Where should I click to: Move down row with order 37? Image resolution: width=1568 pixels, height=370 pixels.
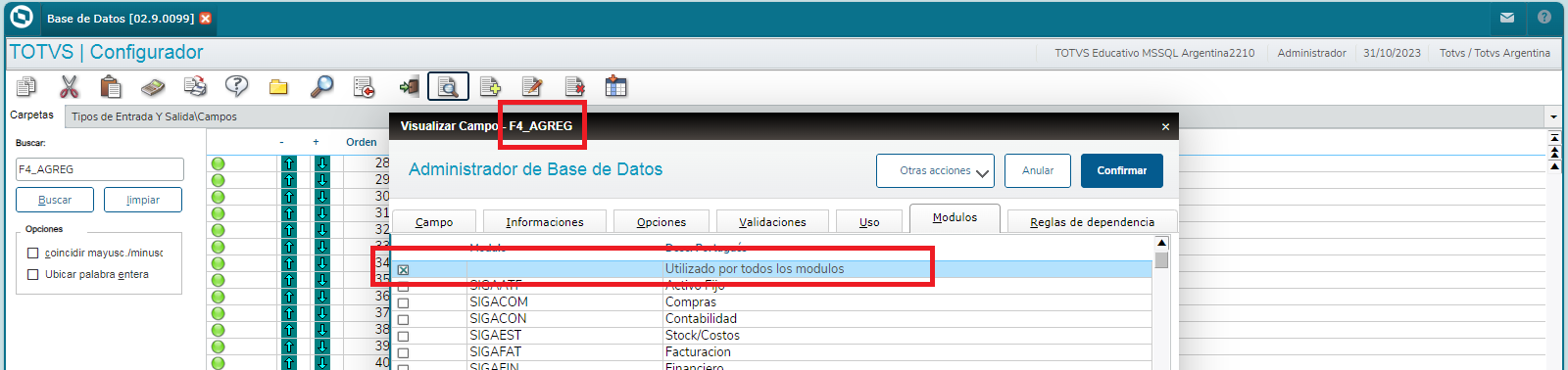322,313
